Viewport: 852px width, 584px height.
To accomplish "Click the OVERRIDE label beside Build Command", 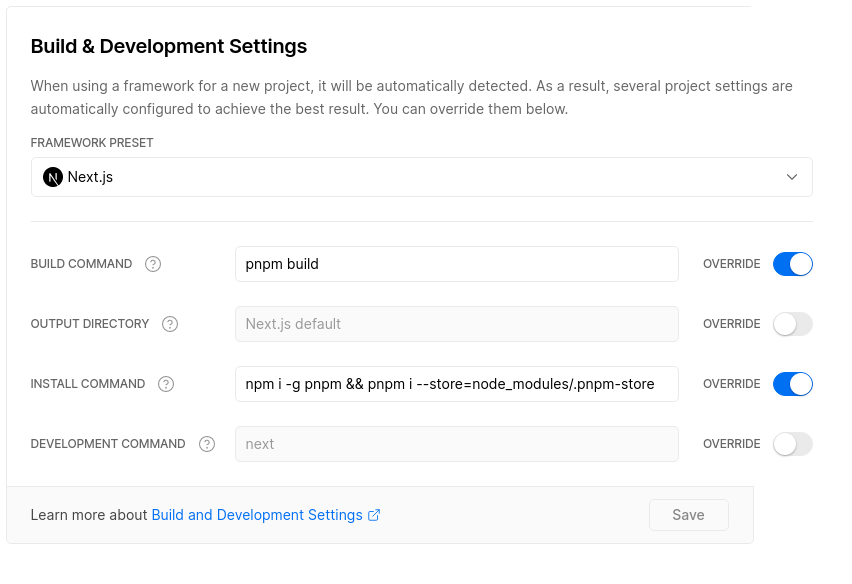I will (x=731, y=264).
